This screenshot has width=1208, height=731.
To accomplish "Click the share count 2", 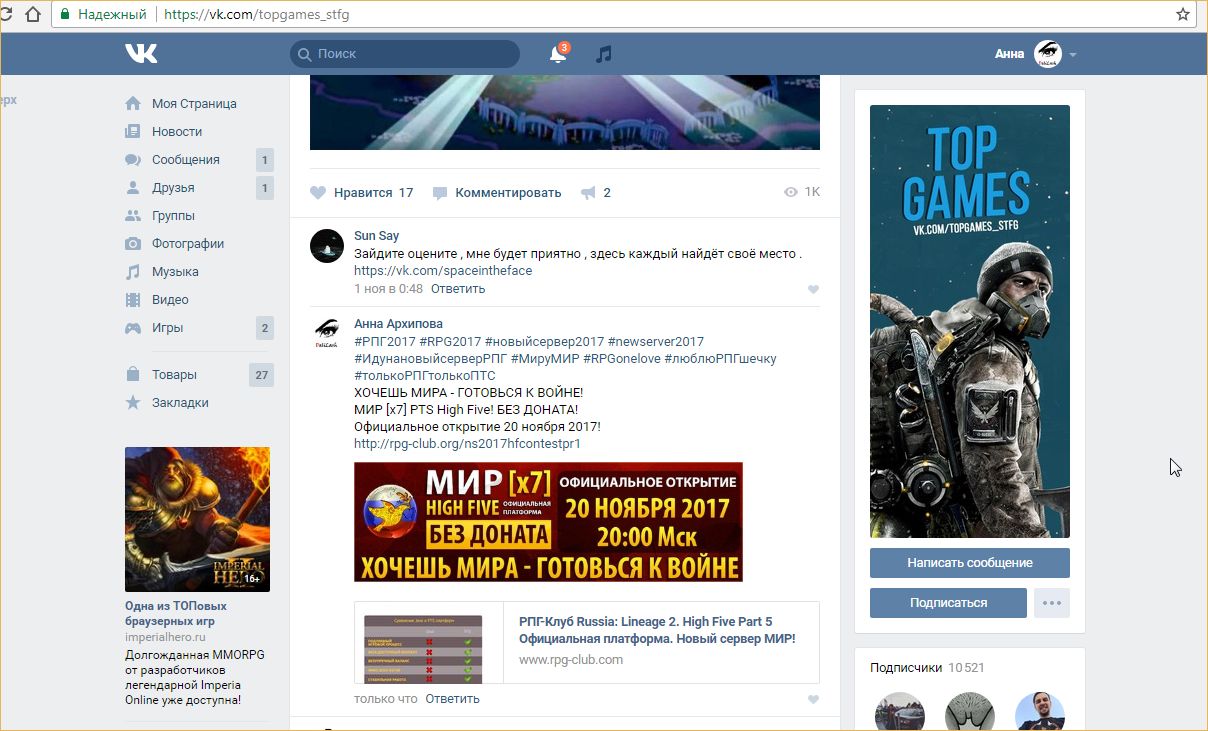I will (607, 192).
